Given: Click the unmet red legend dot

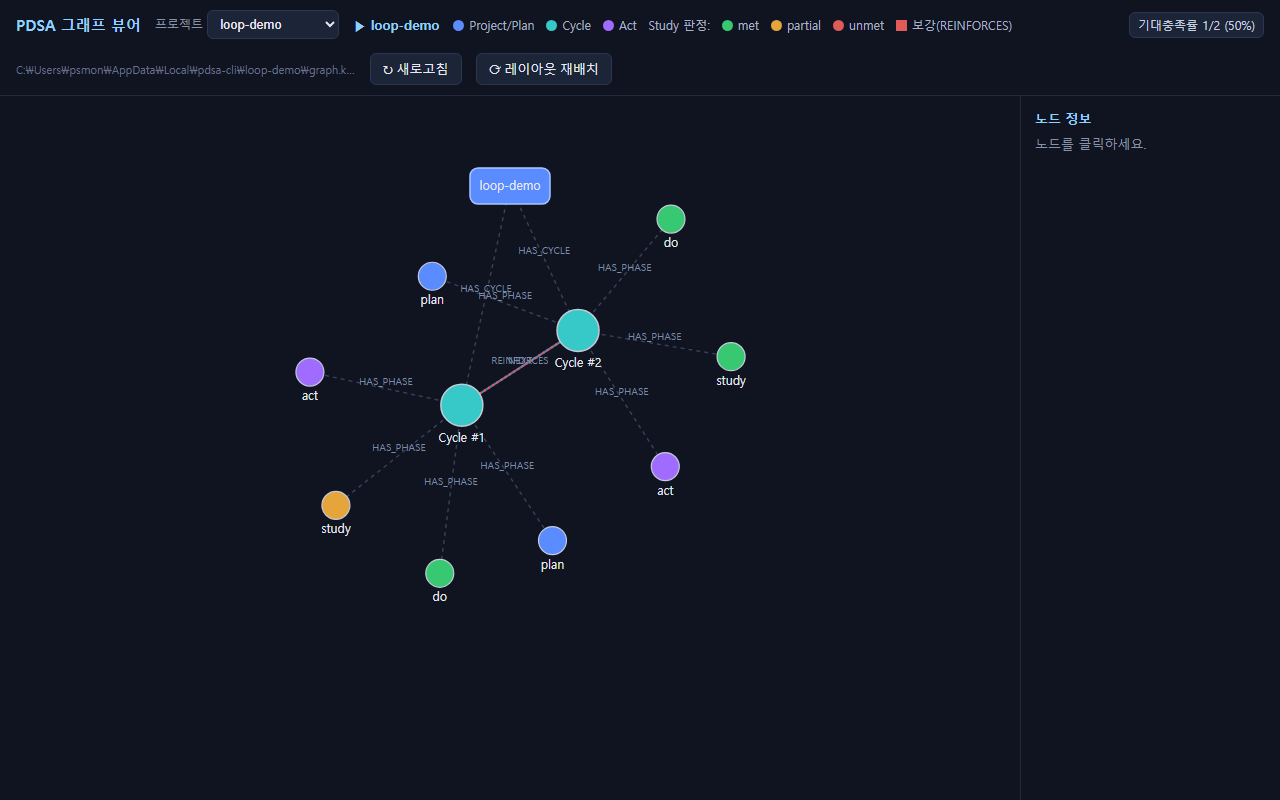Looking at the screenshot, I should pyautogui.click(x=838, y=26).
